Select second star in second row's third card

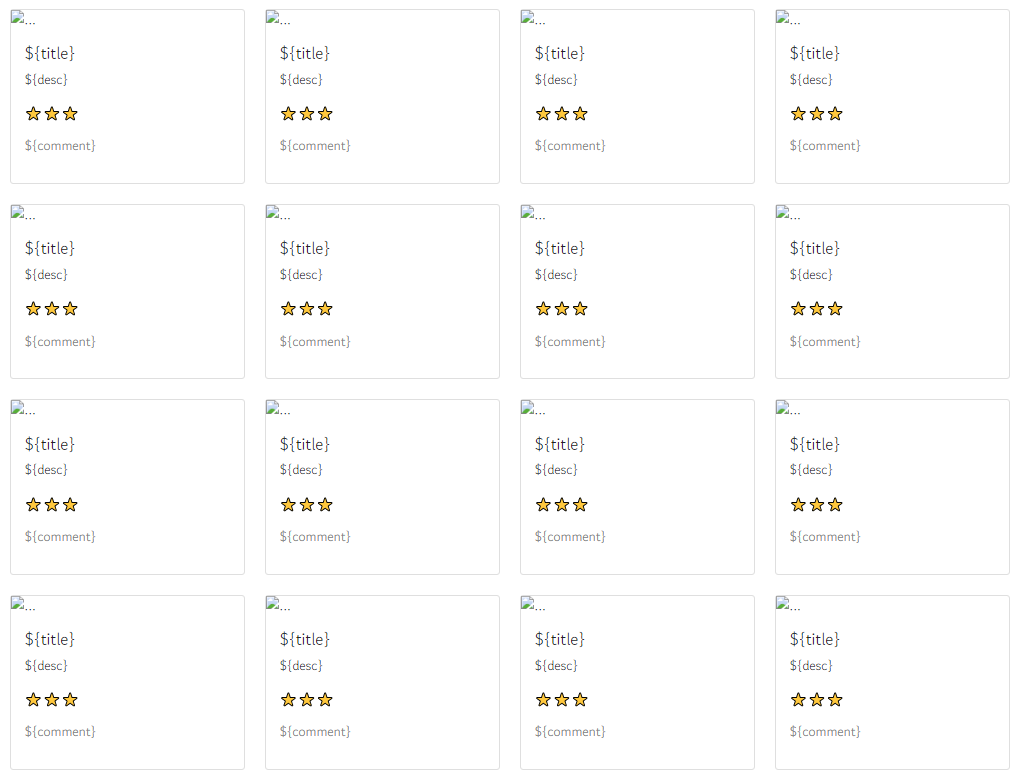562,309
